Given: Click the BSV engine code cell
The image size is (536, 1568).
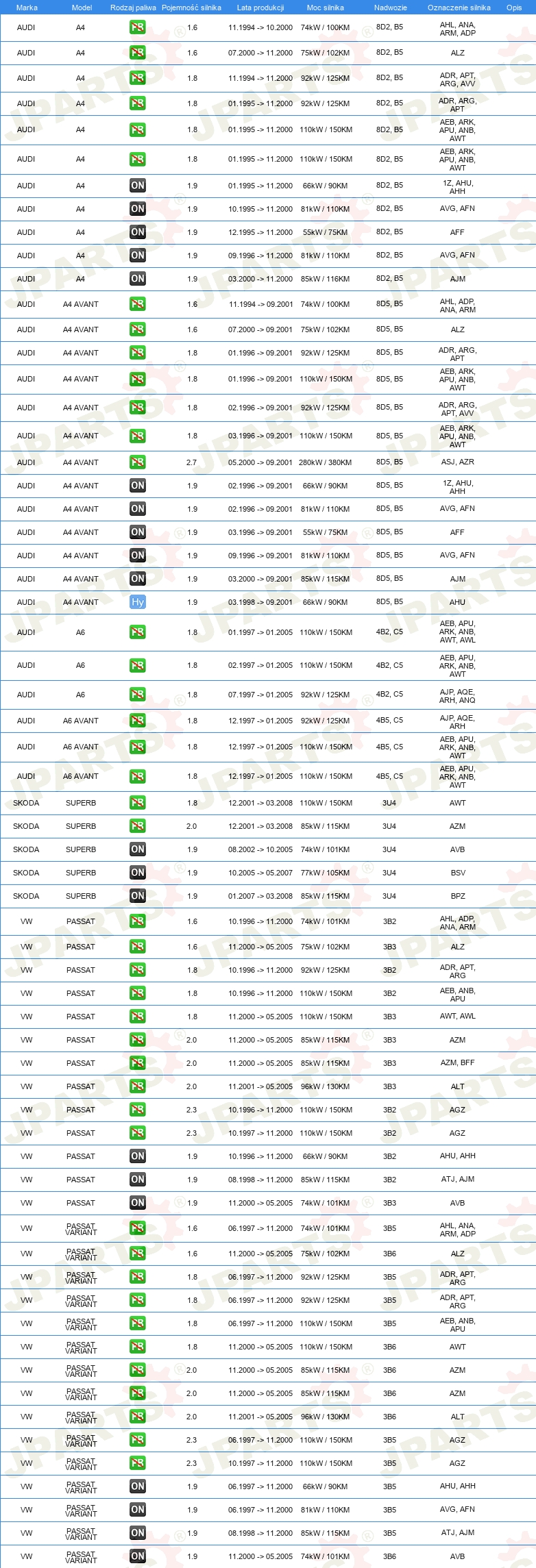Looking at the screenshot, I should click(x=458, y=873).
